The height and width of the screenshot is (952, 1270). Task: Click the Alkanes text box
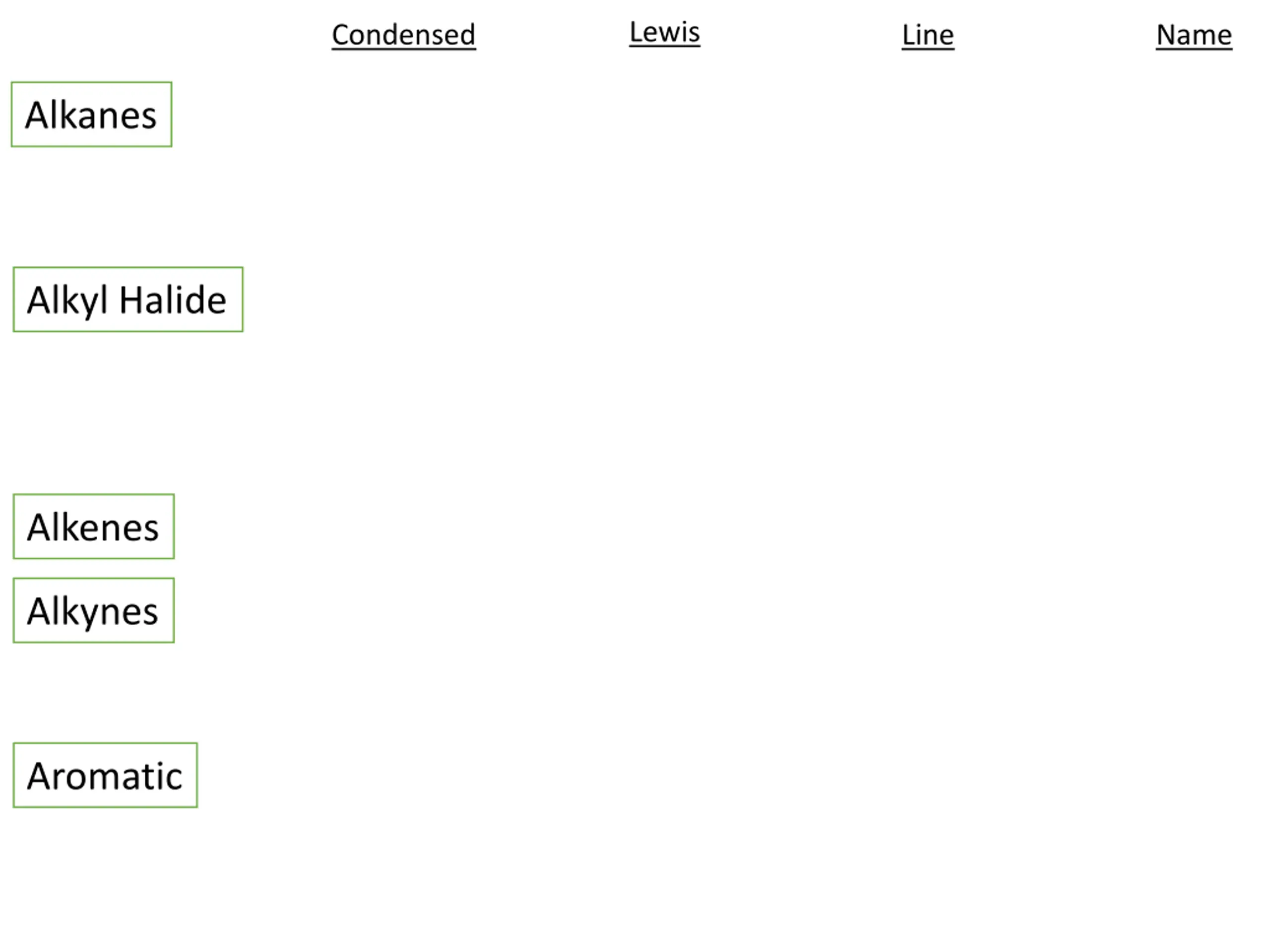[x=92, y=115]
